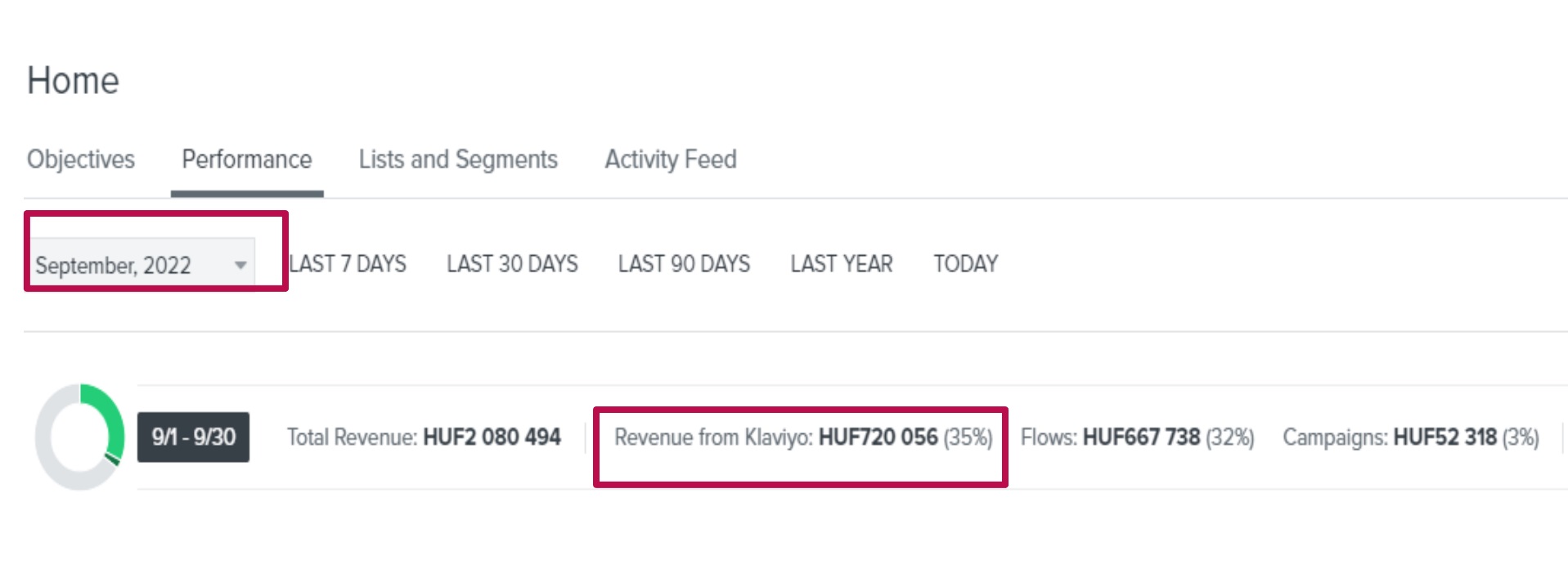1568x583 pixels.
Task: Show TODAY performance data
Action: coord(965,264)
